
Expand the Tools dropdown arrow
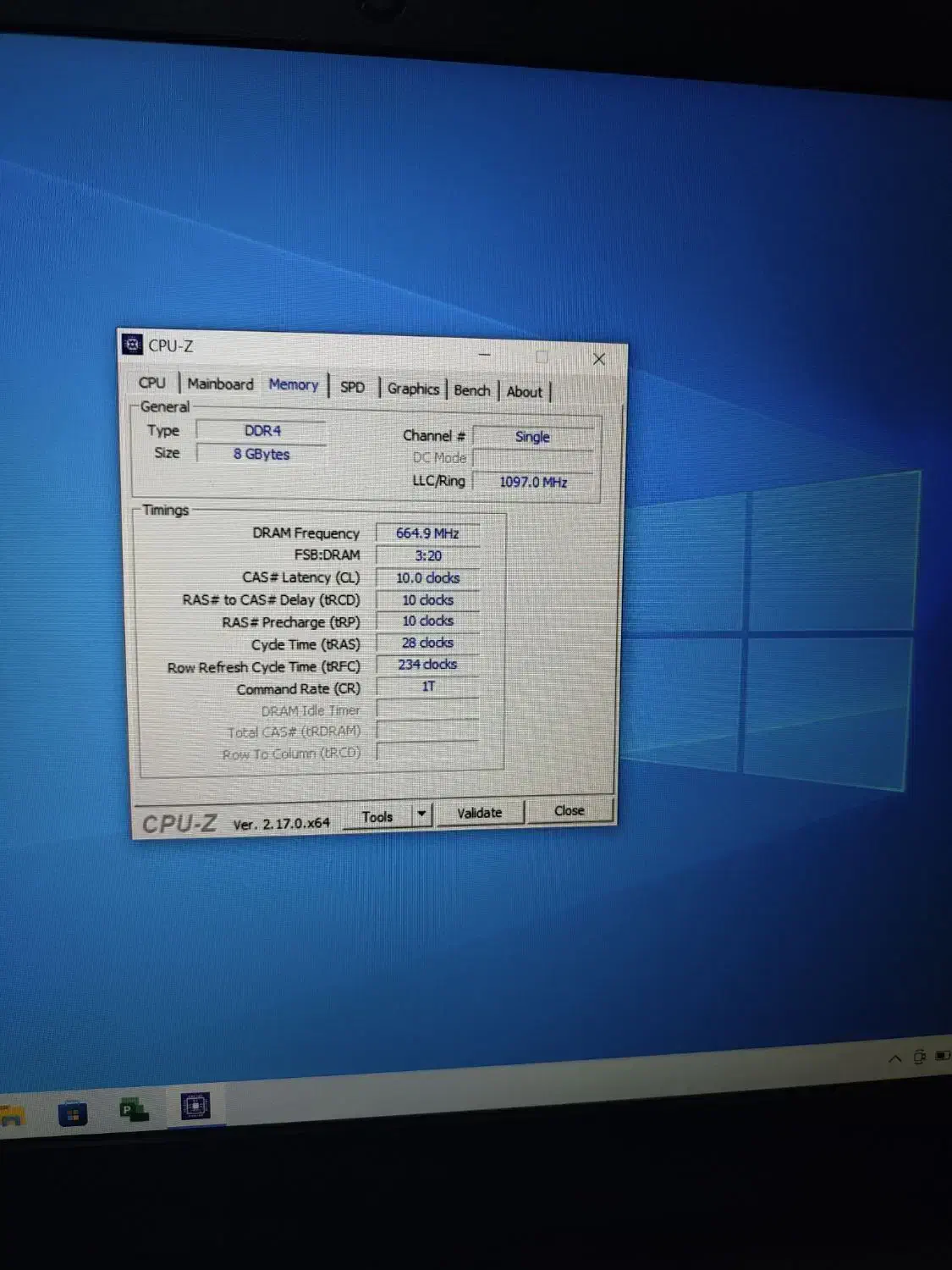pos(421,814)
